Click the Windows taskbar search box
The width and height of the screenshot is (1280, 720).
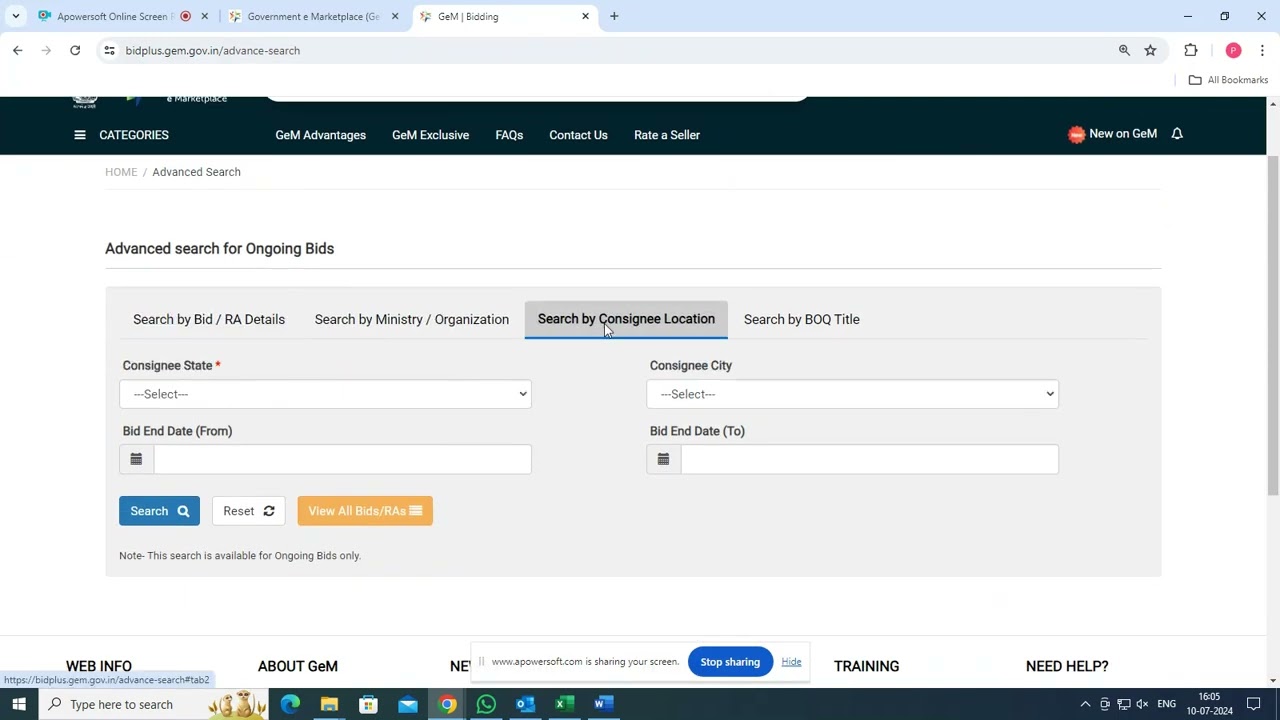(154, 704)
